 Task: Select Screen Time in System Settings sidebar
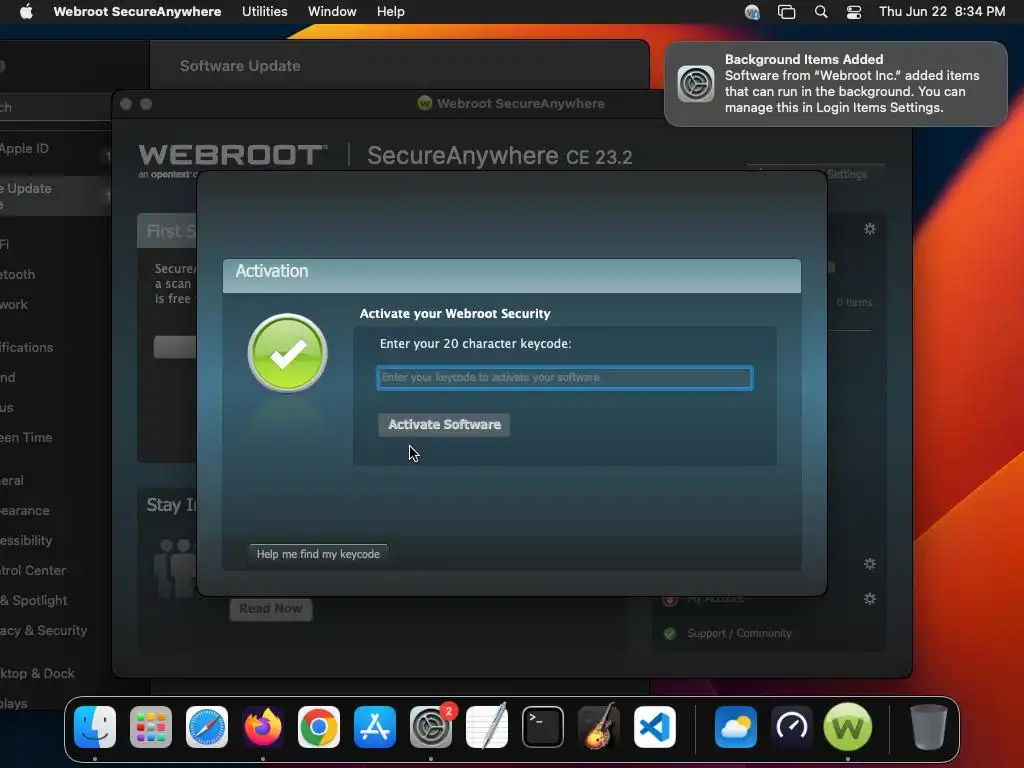coord(27,438)
